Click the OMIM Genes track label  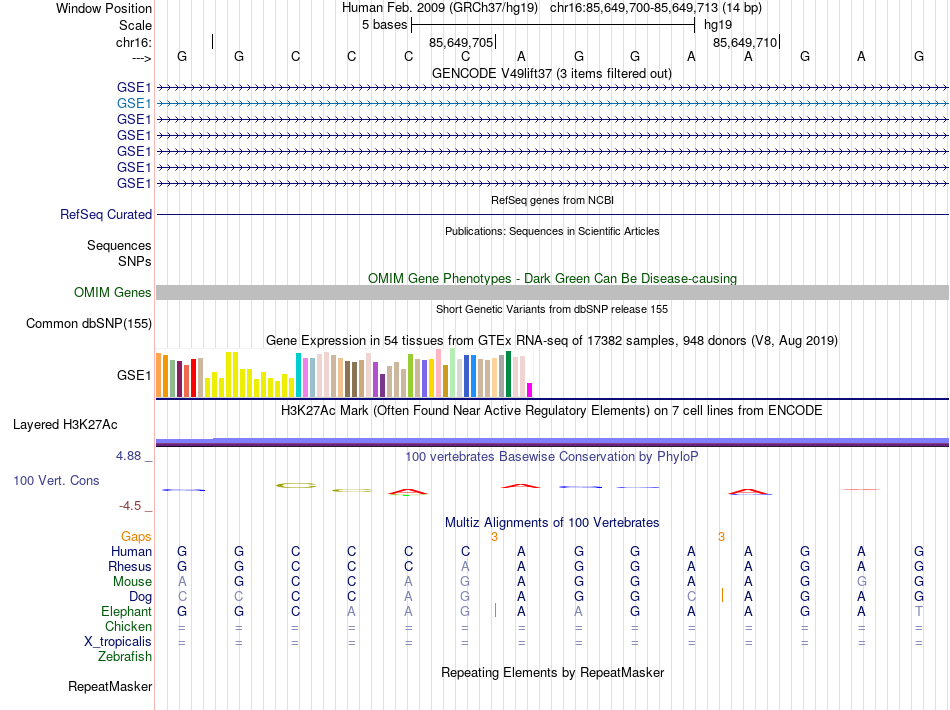point(112,292)
